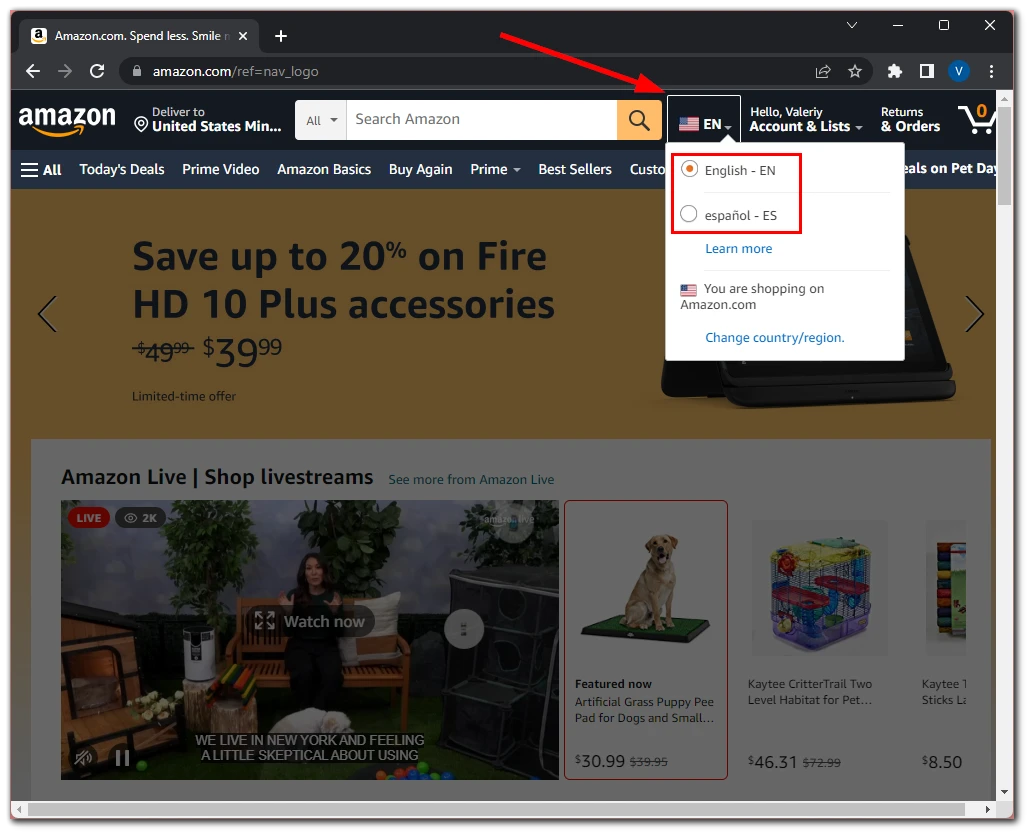This screenshot has height=837, width=1032.
Task: Click Change country/region link
Action: 775,338
